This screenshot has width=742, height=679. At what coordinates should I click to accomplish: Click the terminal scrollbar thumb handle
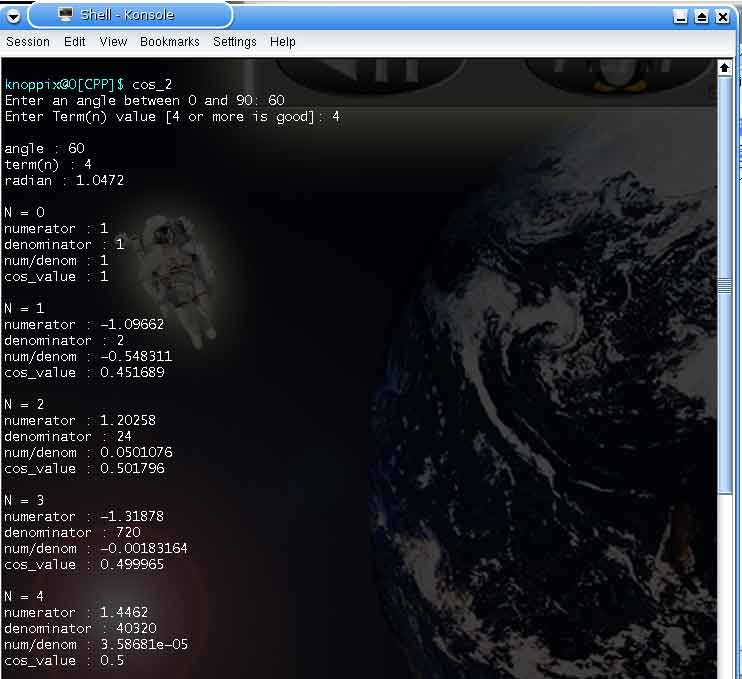click(x=724, y=285)
